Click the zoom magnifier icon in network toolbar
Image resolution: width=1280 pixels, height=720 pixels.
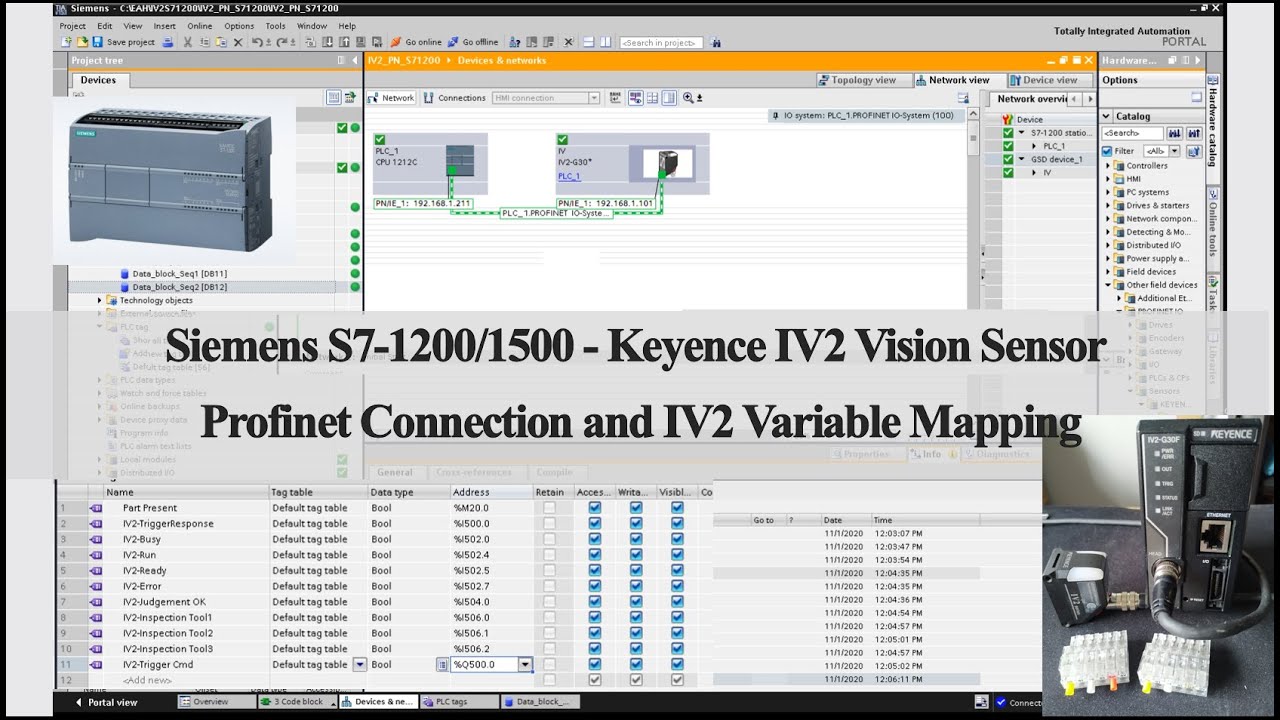(x=688, y=98)
